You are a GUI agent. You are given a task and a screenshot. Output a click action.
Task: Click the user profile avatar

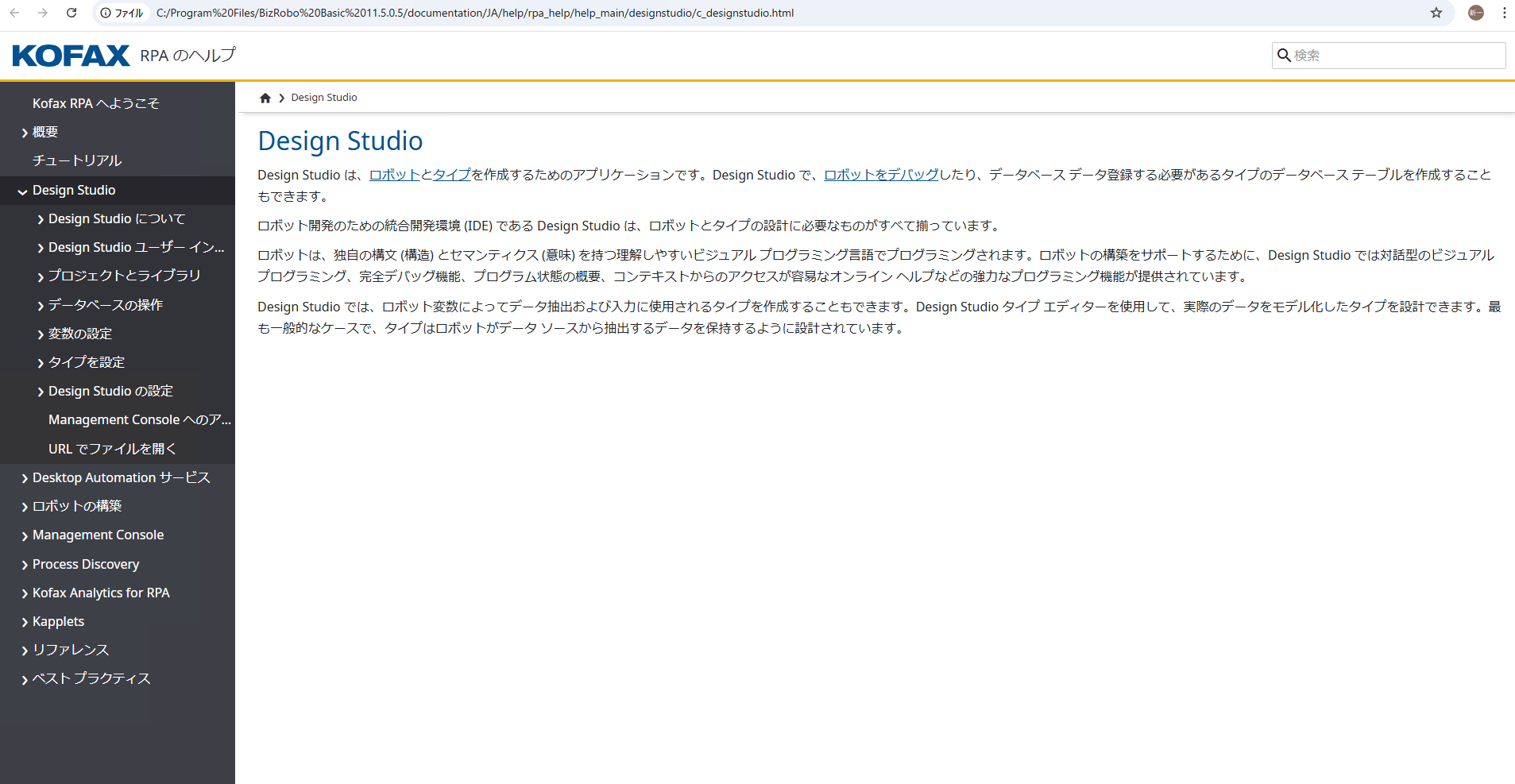(x=1475, y=13)
